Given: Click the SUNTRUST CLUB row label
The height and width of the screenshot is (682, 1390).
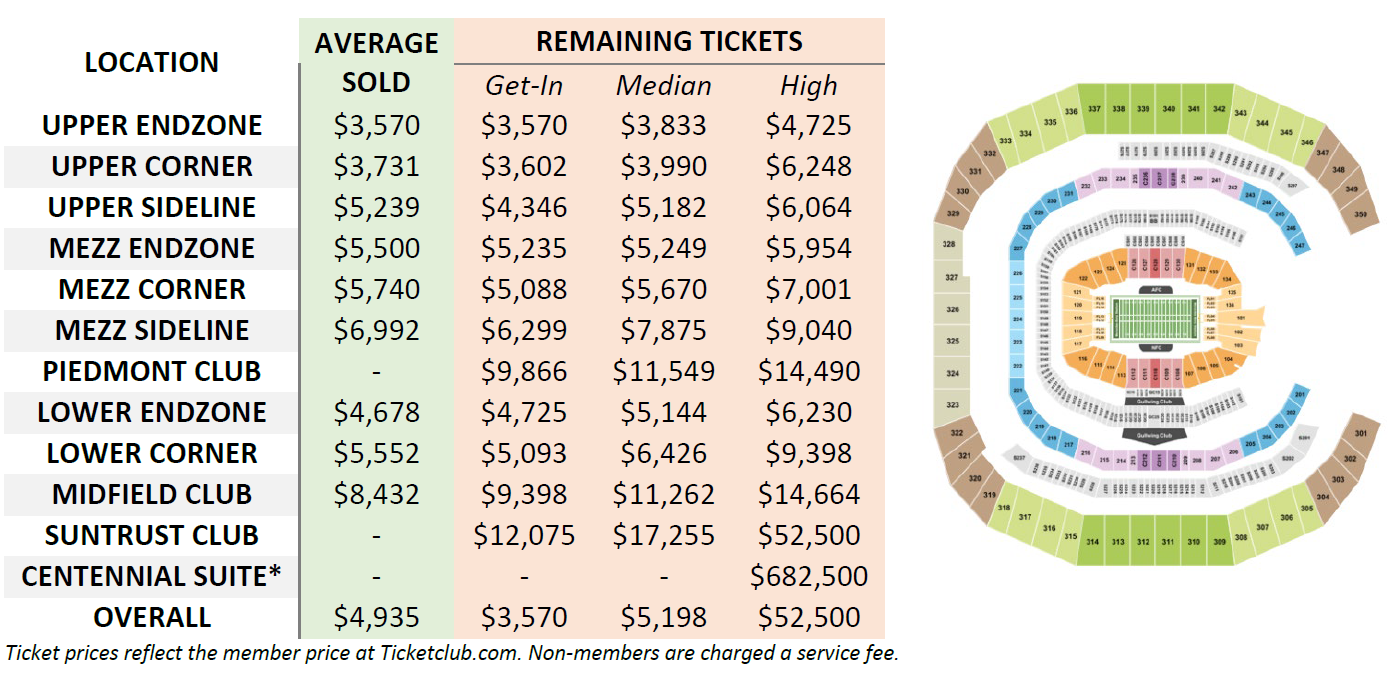Looking at the screenshot, I should click(151, 535).
